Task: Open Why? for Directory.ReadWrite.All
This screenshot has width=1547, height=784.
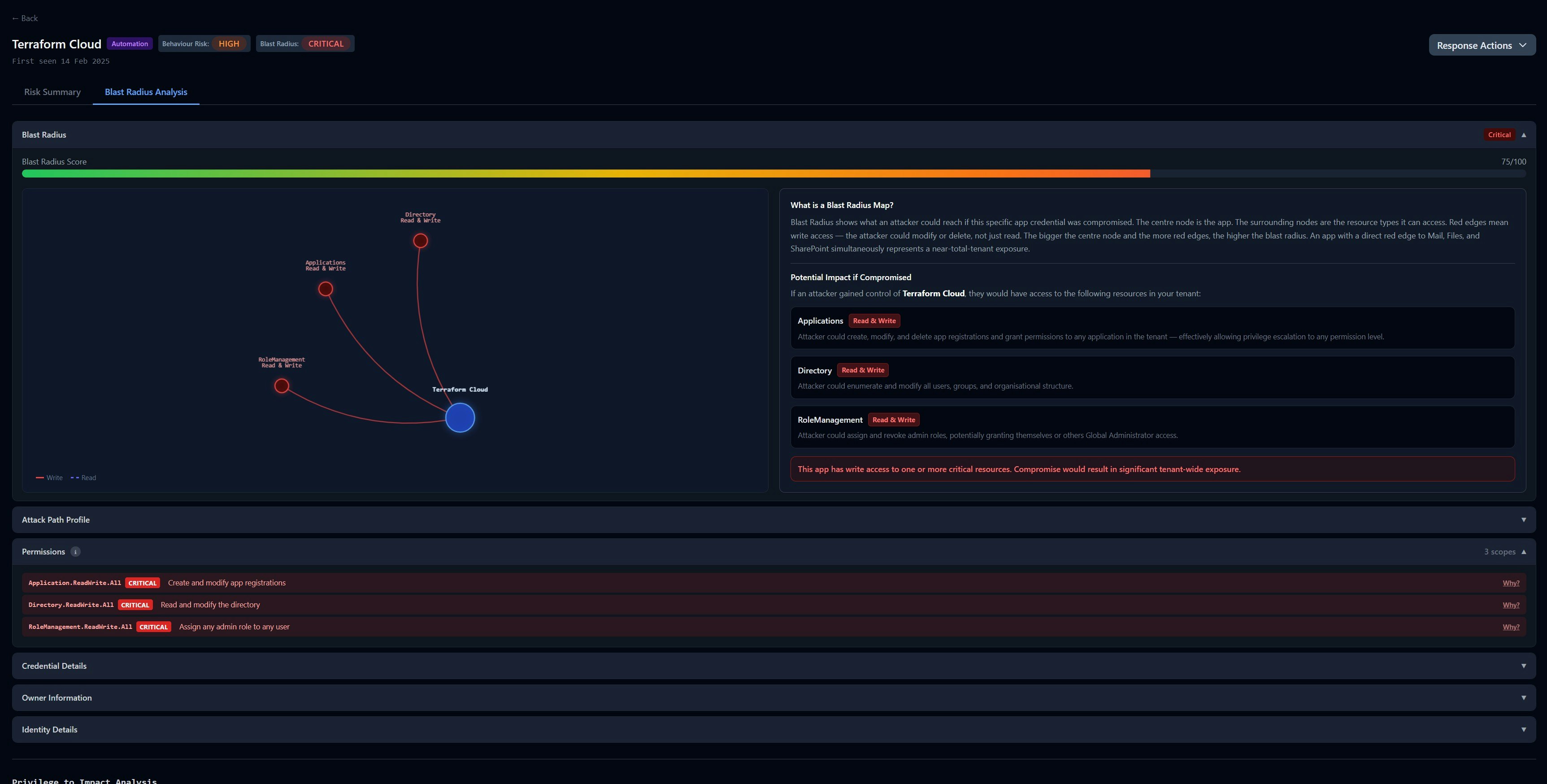Action: tap(1510, 605)
